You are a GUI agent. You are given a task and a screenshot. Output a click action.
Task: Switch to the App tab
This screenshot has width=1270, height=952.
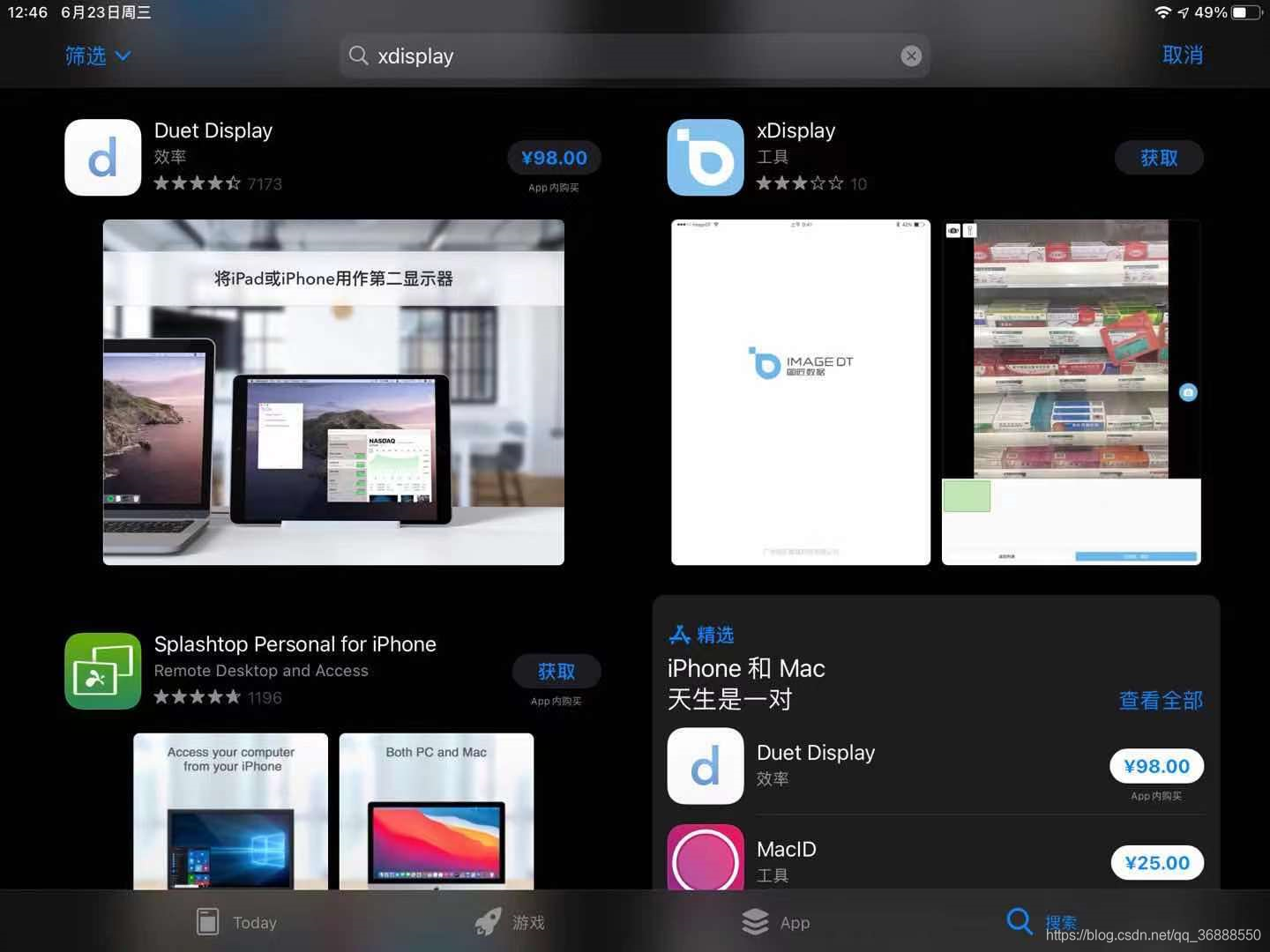tap(776, 922)
